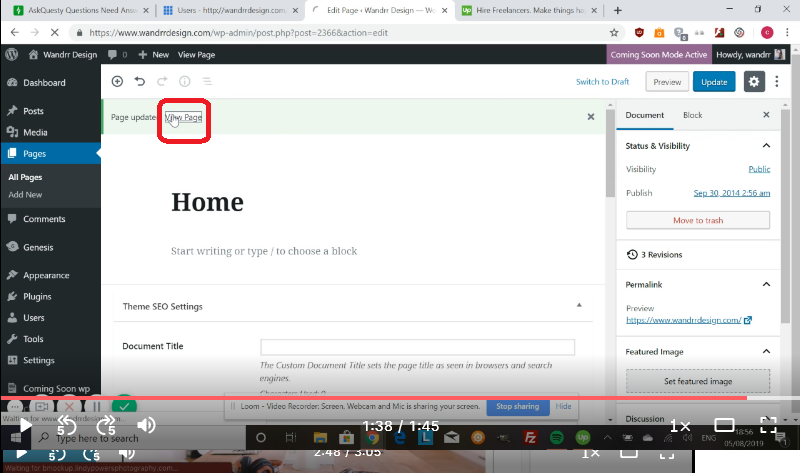800x473 pixels.
Task: Open the Chrome profile avatar
Action: 767,33
